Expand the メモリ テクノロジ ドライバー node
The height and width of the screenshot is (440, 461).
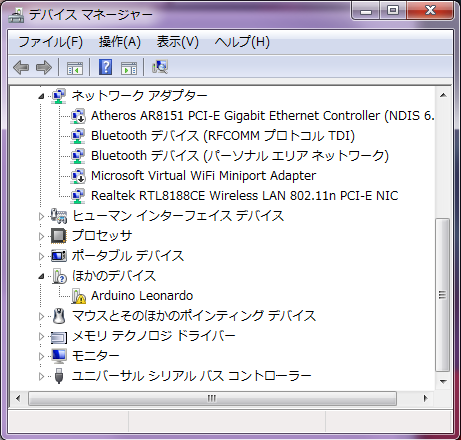pyautogui.click(x=41, y=336)
